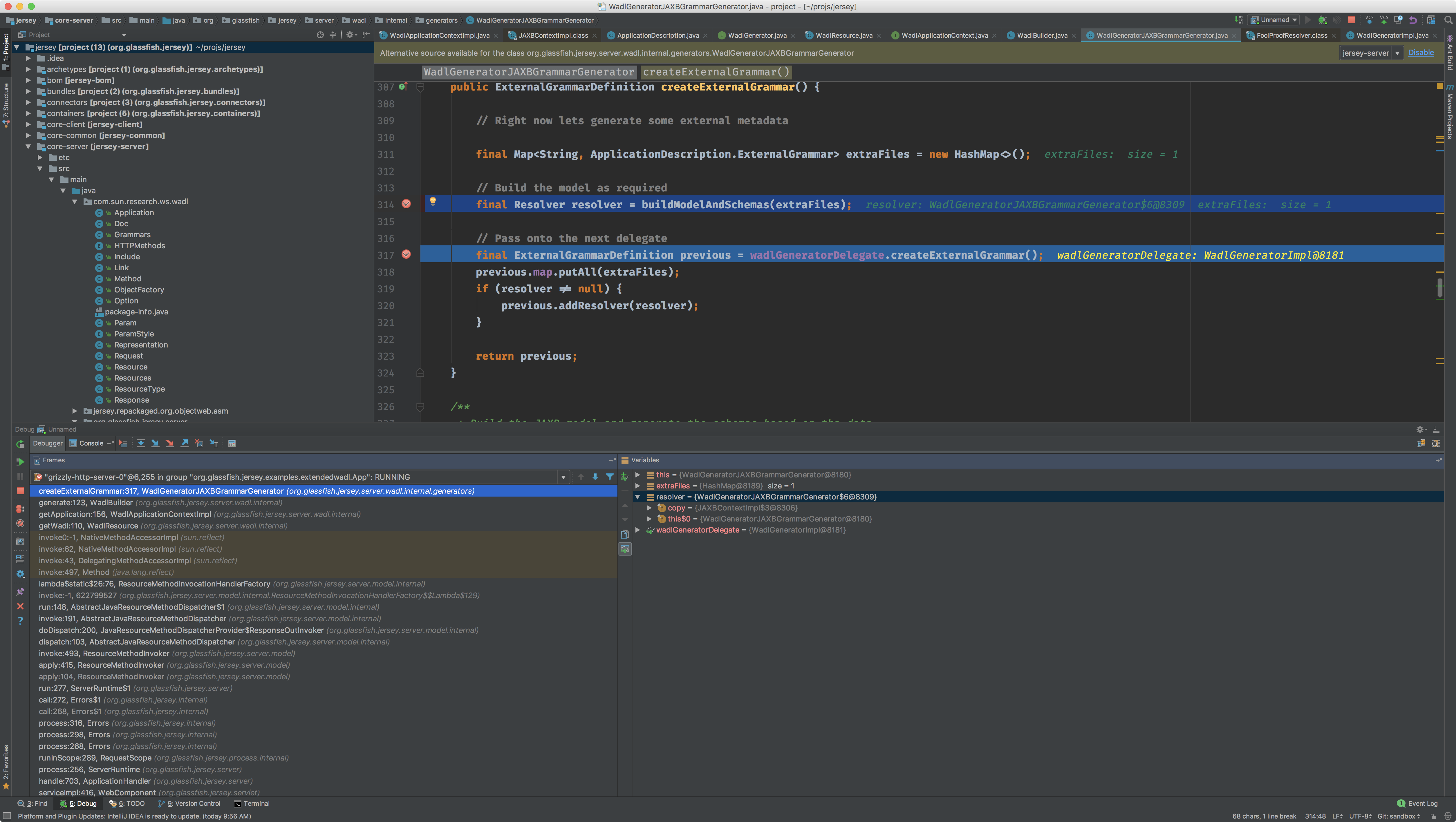This screenshot has height=822, width=1456.
Task: Click the VCS Update Project icon
Action: pos(1369,20)
